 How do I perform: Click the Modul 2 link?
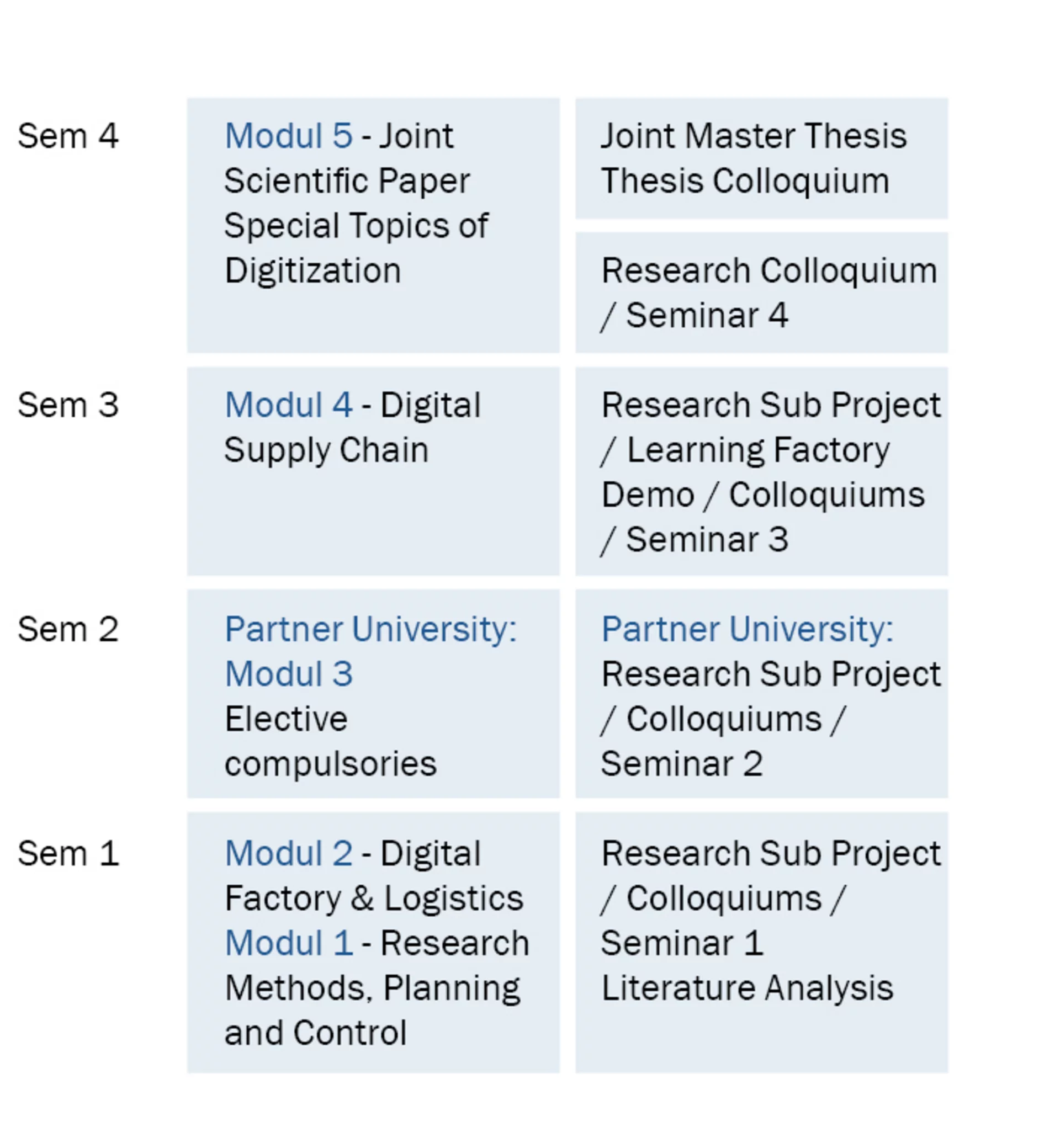[288, 853]
